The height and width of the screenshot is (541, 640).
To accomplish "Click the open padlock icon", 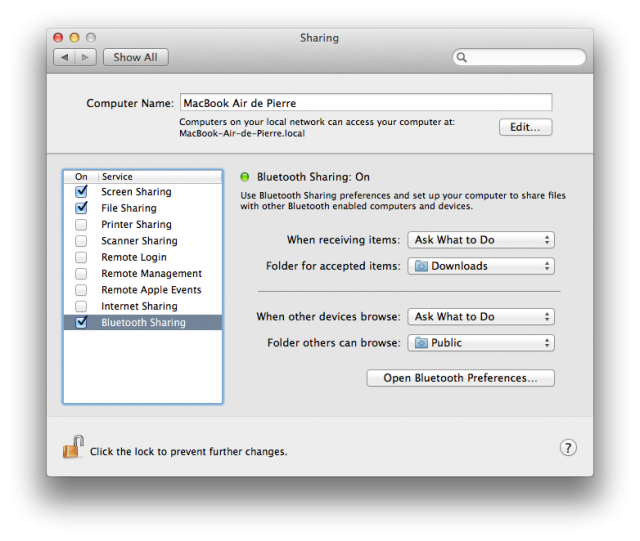I will 73,447.
